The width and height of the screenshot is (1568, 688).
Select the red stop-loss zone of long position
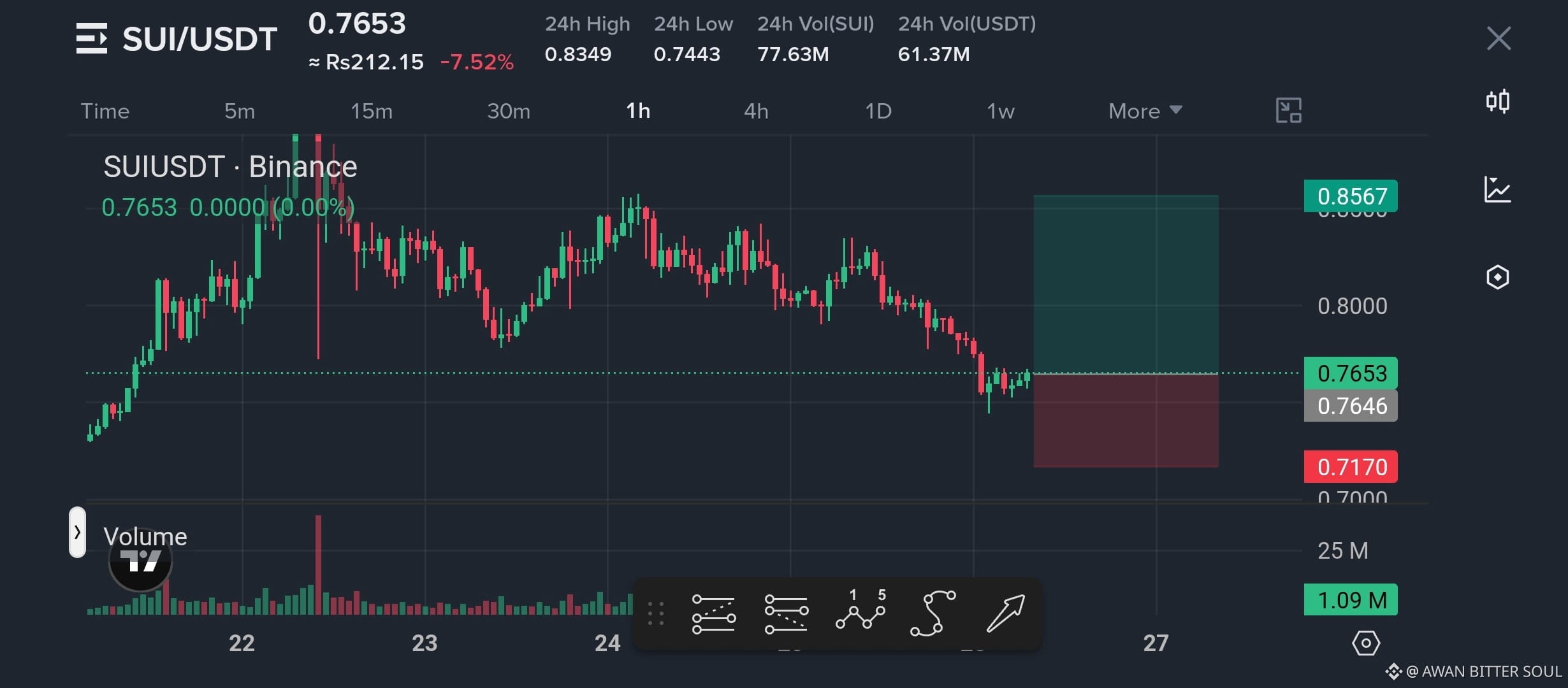[1126, 420]
